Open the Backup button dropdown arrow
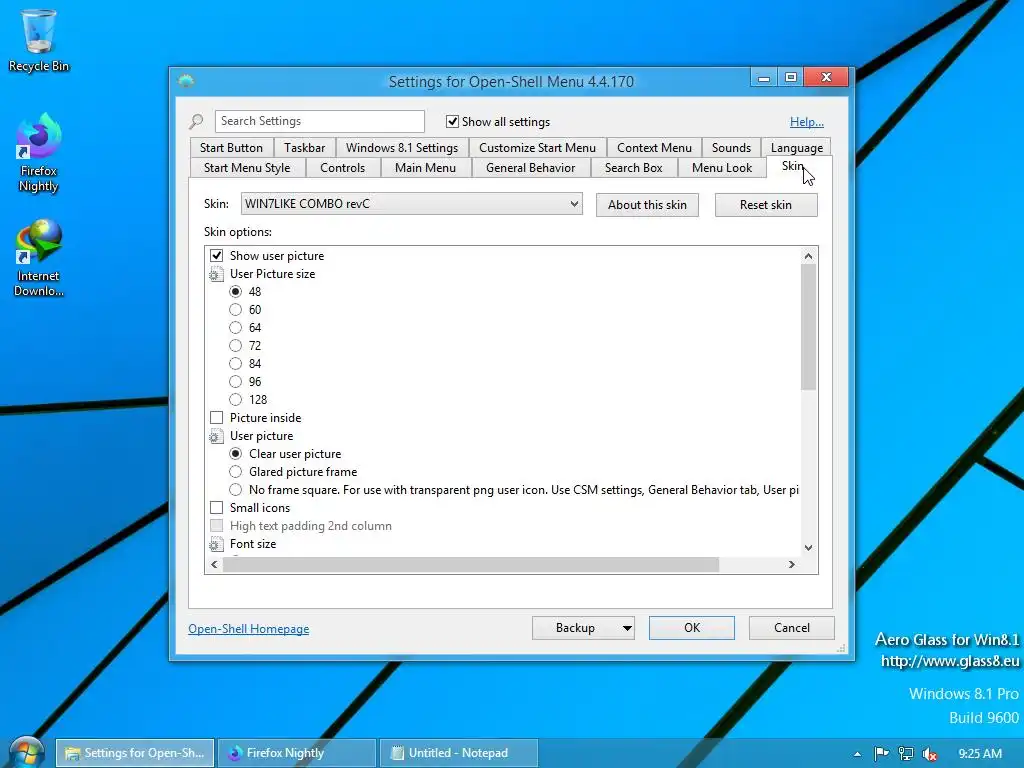 (626, 628)
